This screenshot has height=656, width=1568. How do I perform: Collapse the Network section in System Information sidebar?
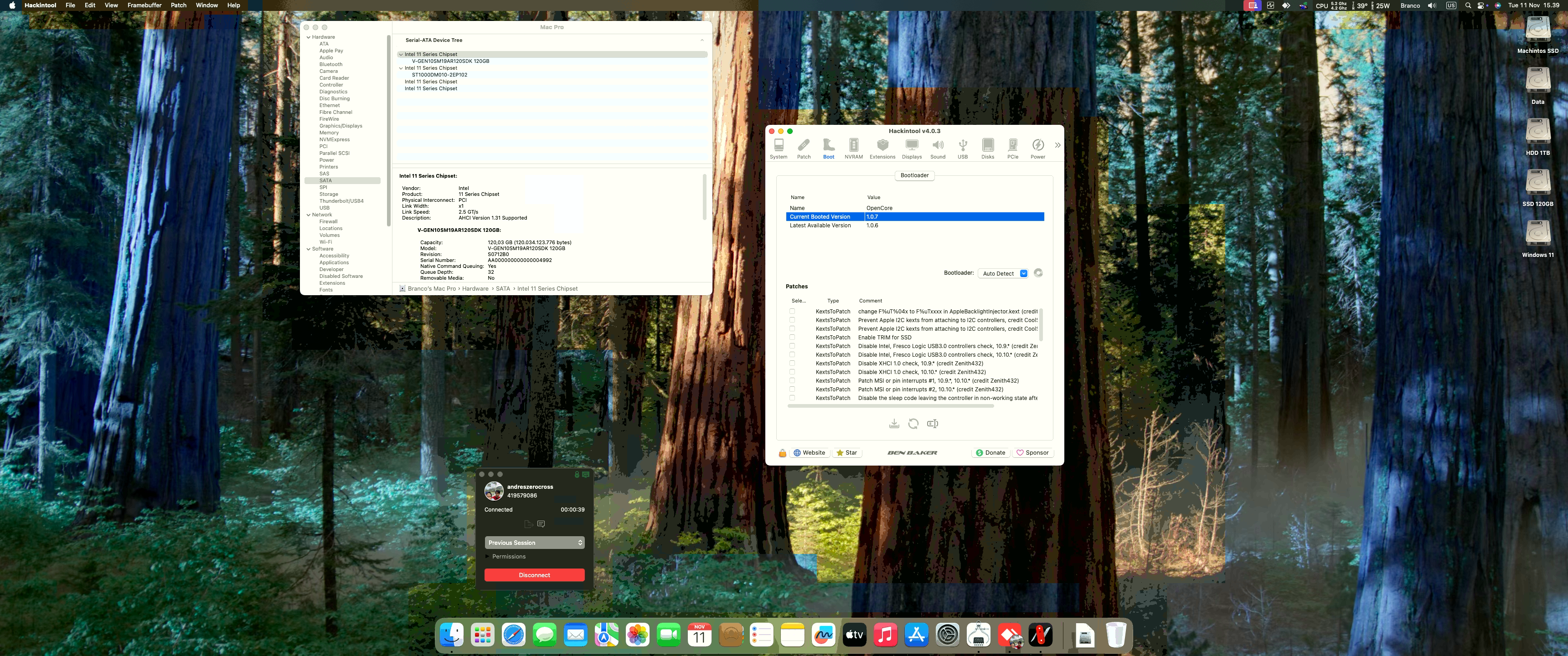point(309,215)
